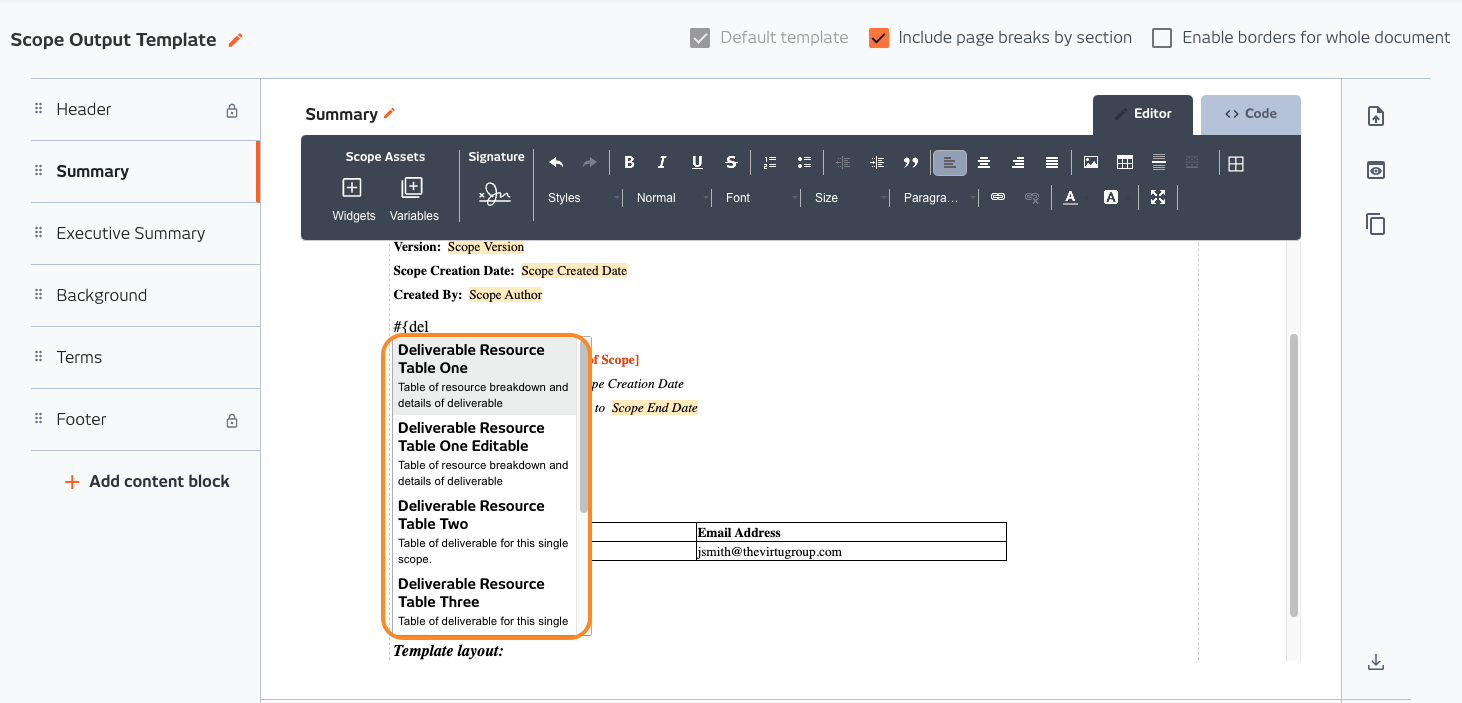This screenshot has height=703, width=1462.
Task: Insert a Signature block
Action: click(x=495, y=194)
